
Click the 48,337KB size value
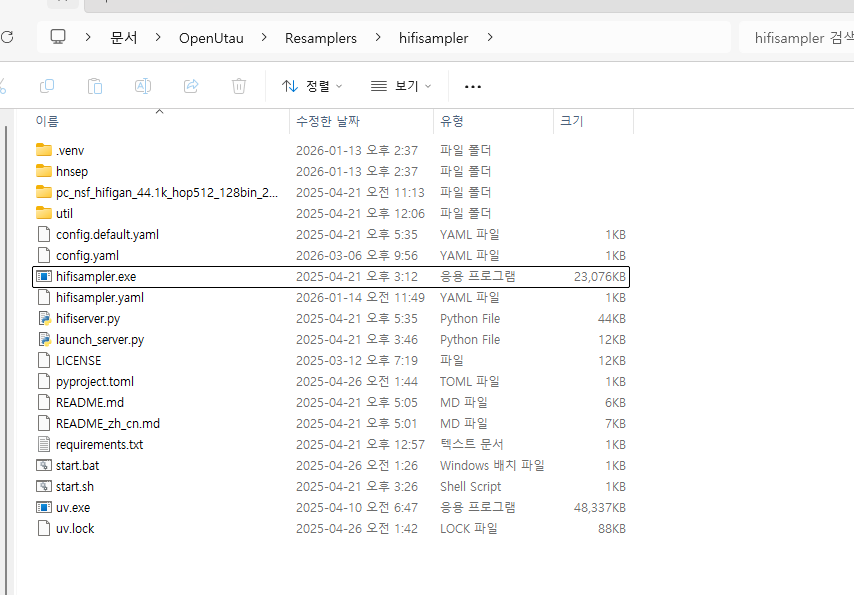coord(600,507)
